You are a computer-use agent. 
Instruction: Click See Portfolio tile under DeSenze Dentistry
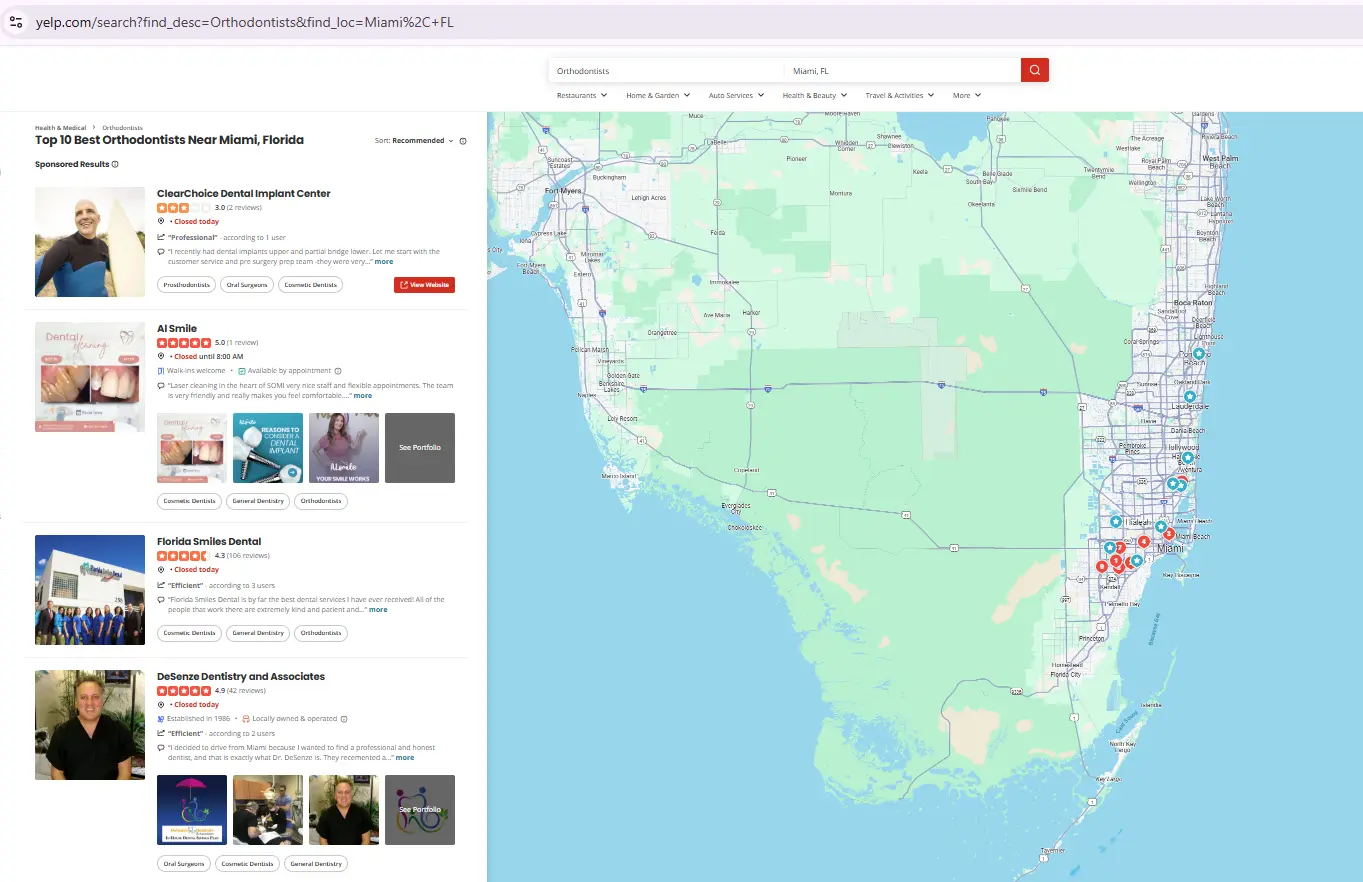coord(420,810)
